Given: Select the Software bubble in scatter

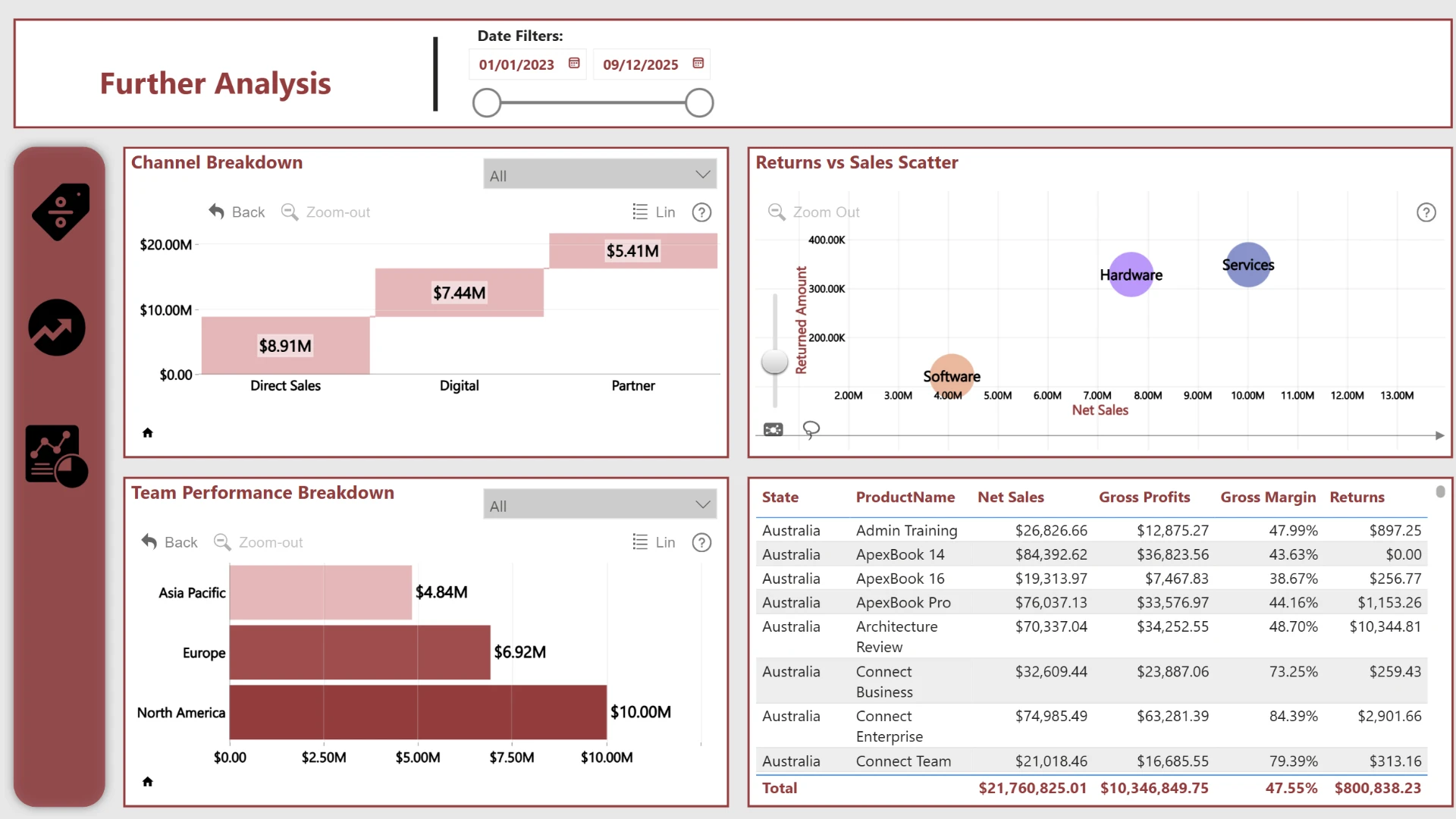Looking at the screenshot, I should tap(952, 376).
